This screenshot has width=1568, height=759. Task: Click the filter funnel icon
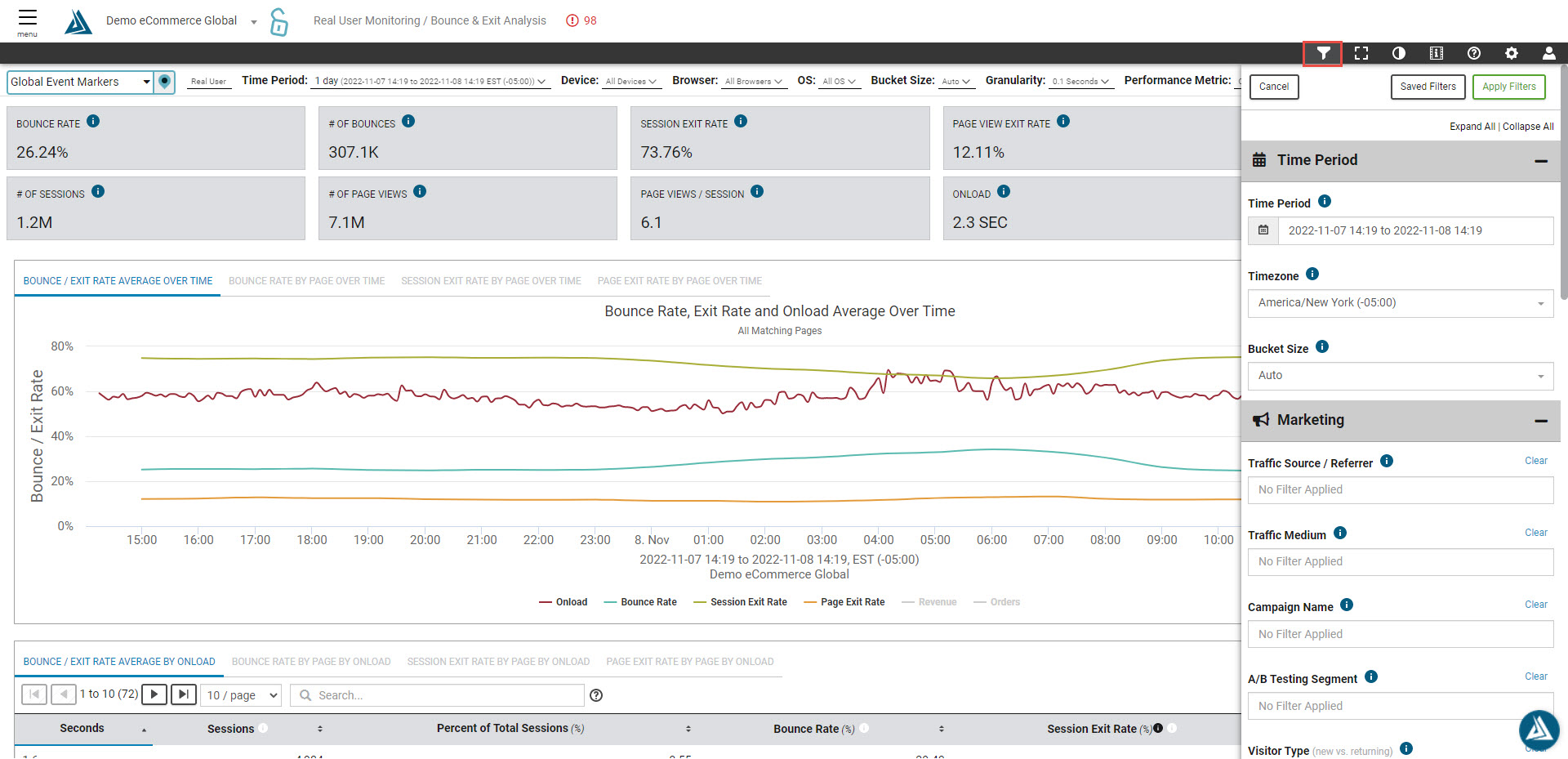[x=1323, y=53]
